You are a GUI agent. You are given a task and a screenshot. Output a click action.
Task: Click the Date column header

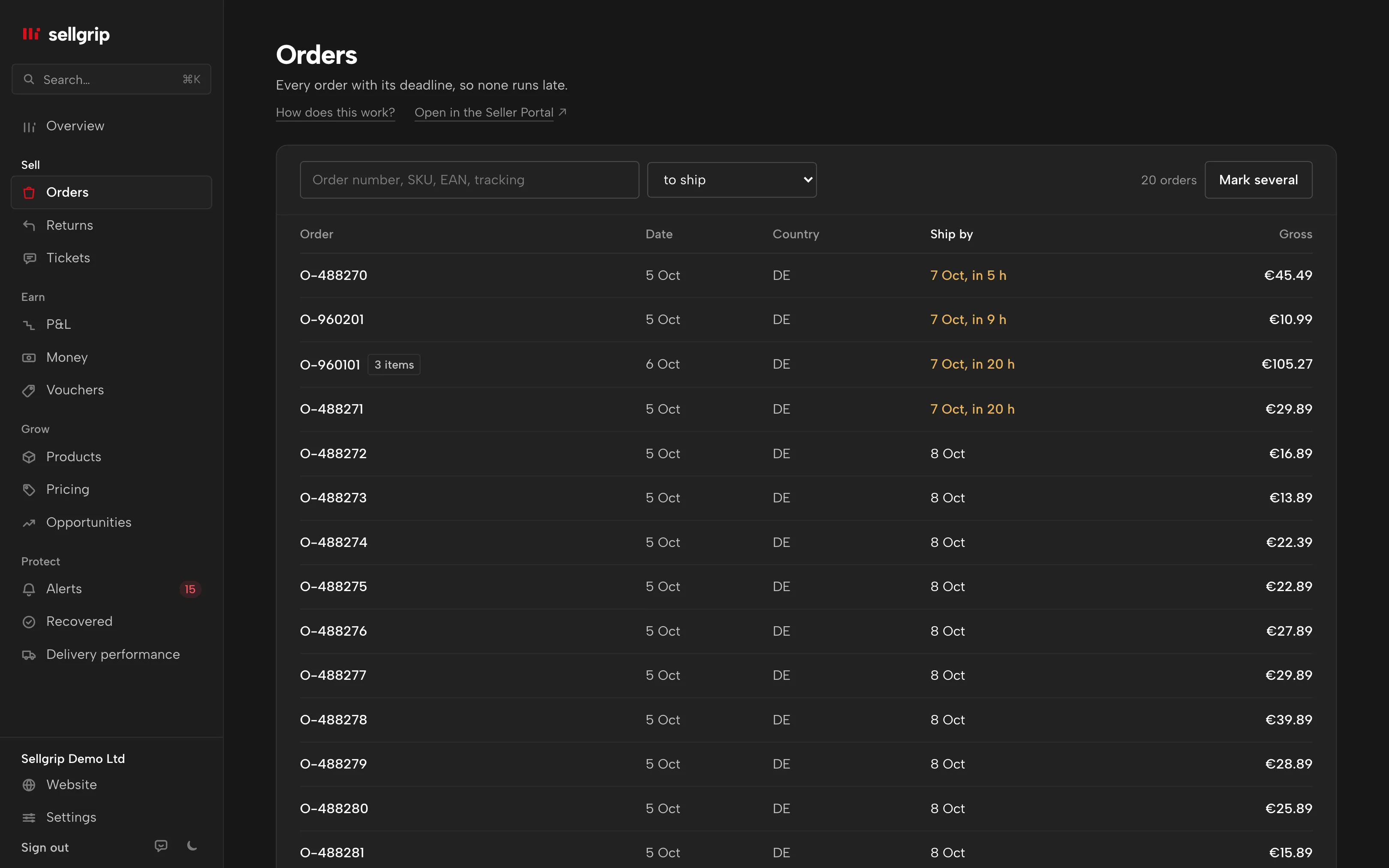[x=659, y=234]
